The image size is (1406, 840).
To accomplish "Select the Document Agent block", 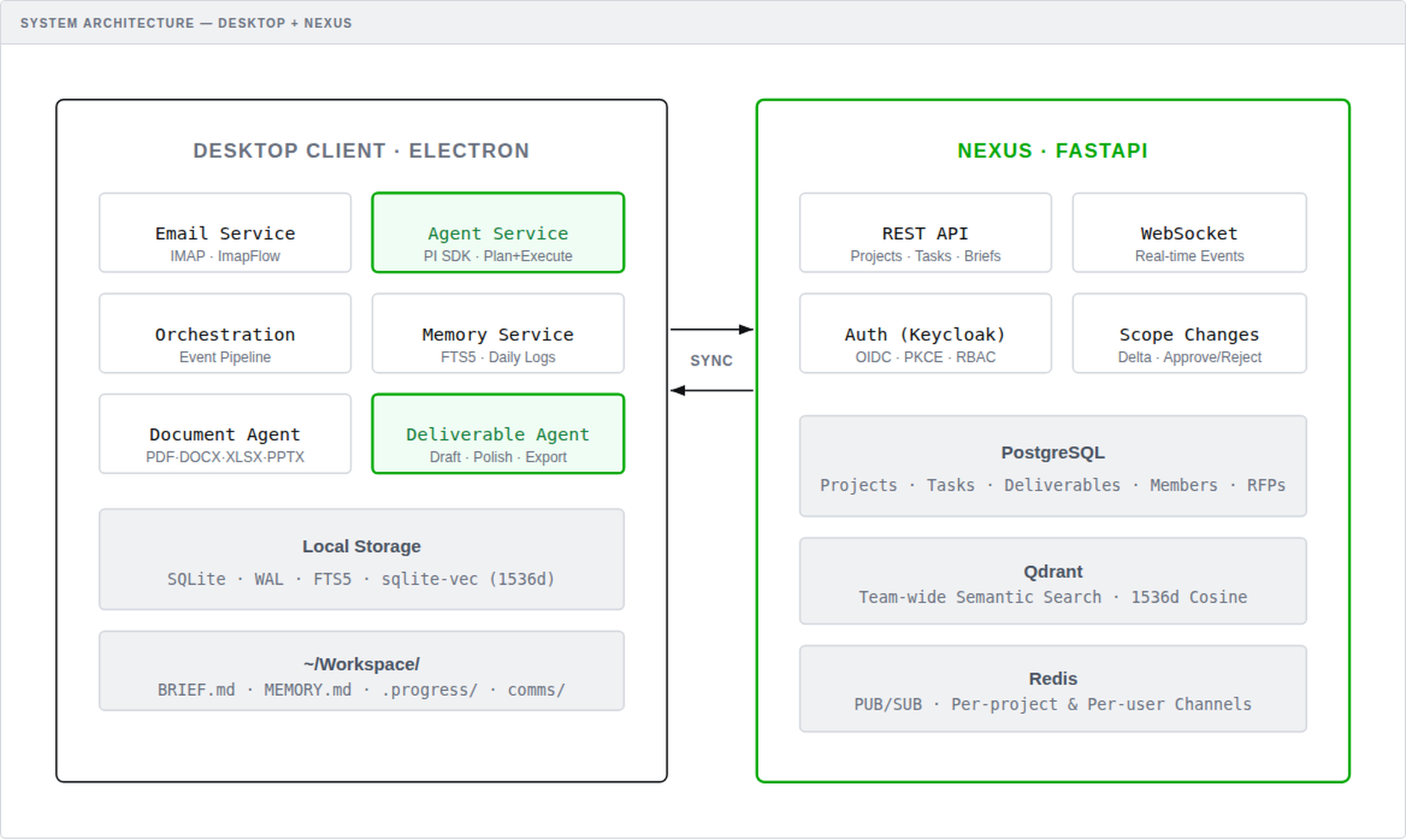I will (225, 434).
